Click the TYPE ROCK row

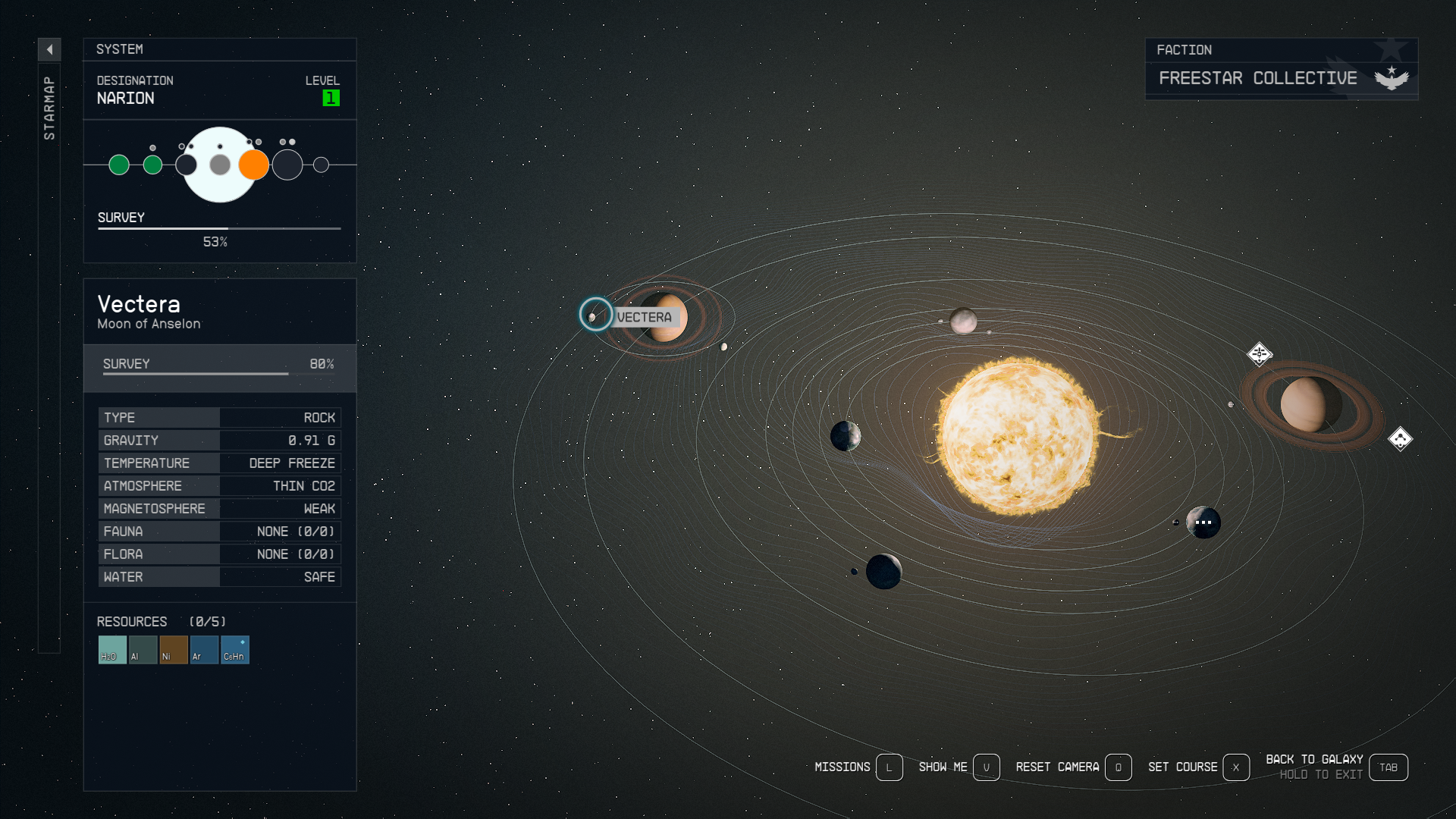(x=220, y=418)
